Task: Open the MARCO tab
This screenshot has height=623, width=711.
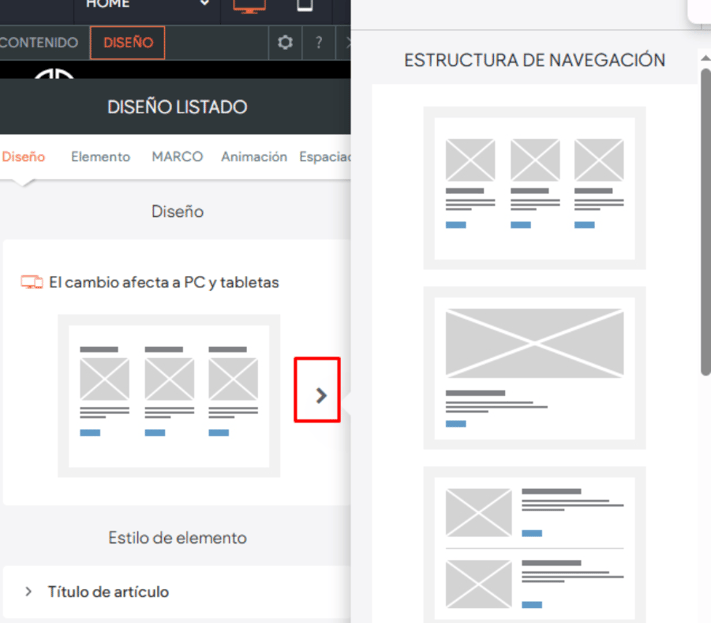Action: (177, 157)
